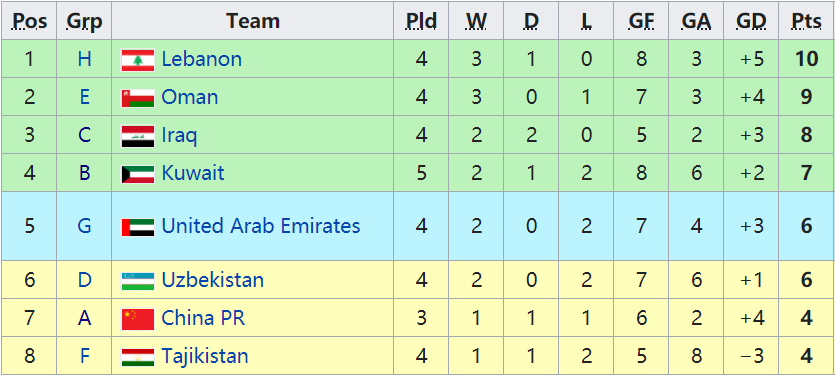Viewport: 835px width, 376px height.
Task: Open Group A link in China PR row
Action: (x=84, y=318)
